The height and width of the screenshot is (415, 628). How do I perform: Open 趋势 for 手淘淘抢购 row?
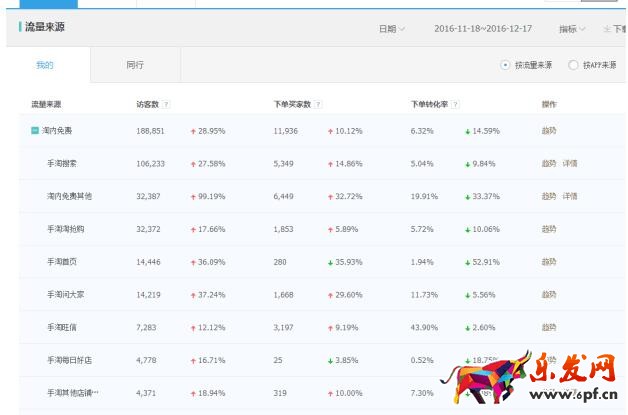click(x=549, y=229)
